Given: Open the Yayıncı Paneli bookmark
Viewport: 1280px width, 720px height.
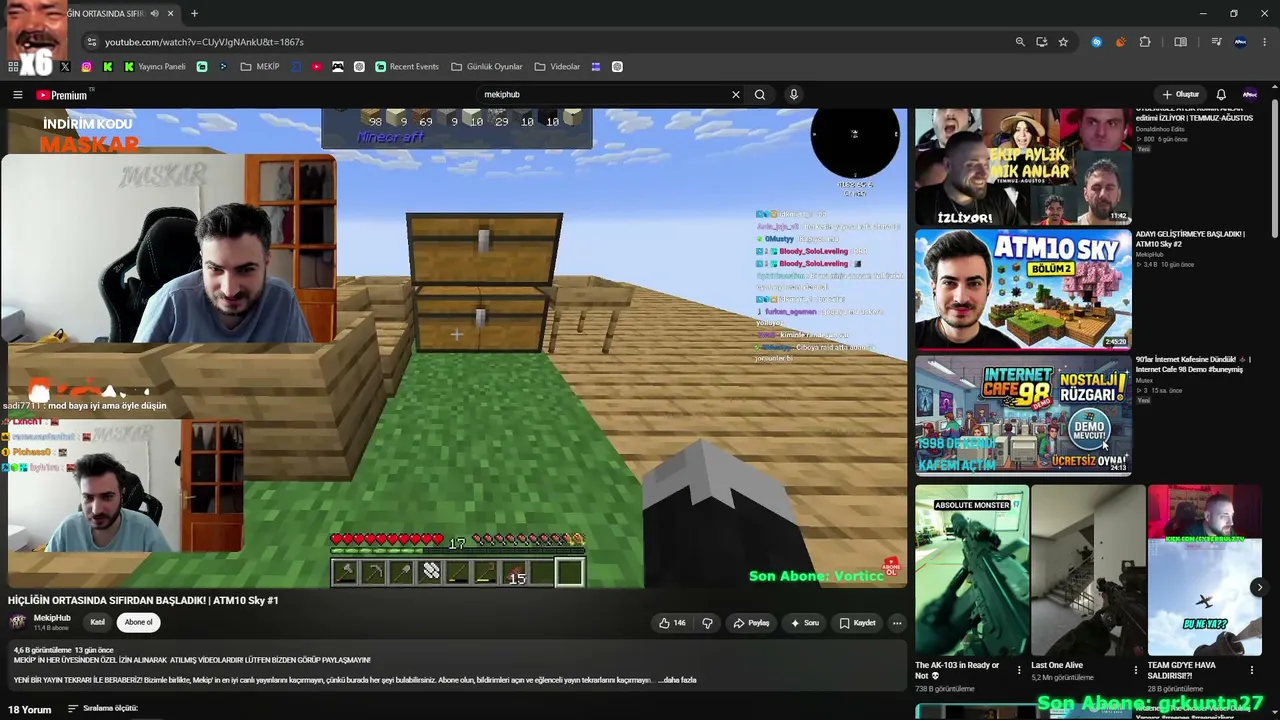Looking at the screenshot, I should [x=155, y=67].
